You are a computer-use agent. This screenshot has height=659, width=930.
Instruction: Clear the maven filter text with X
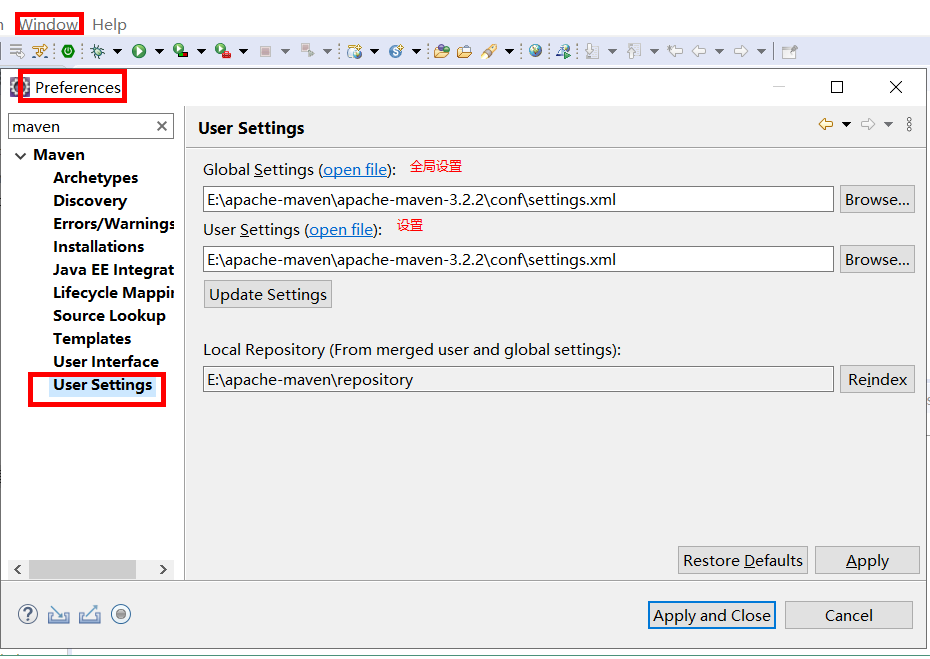(x=161, y=126)
